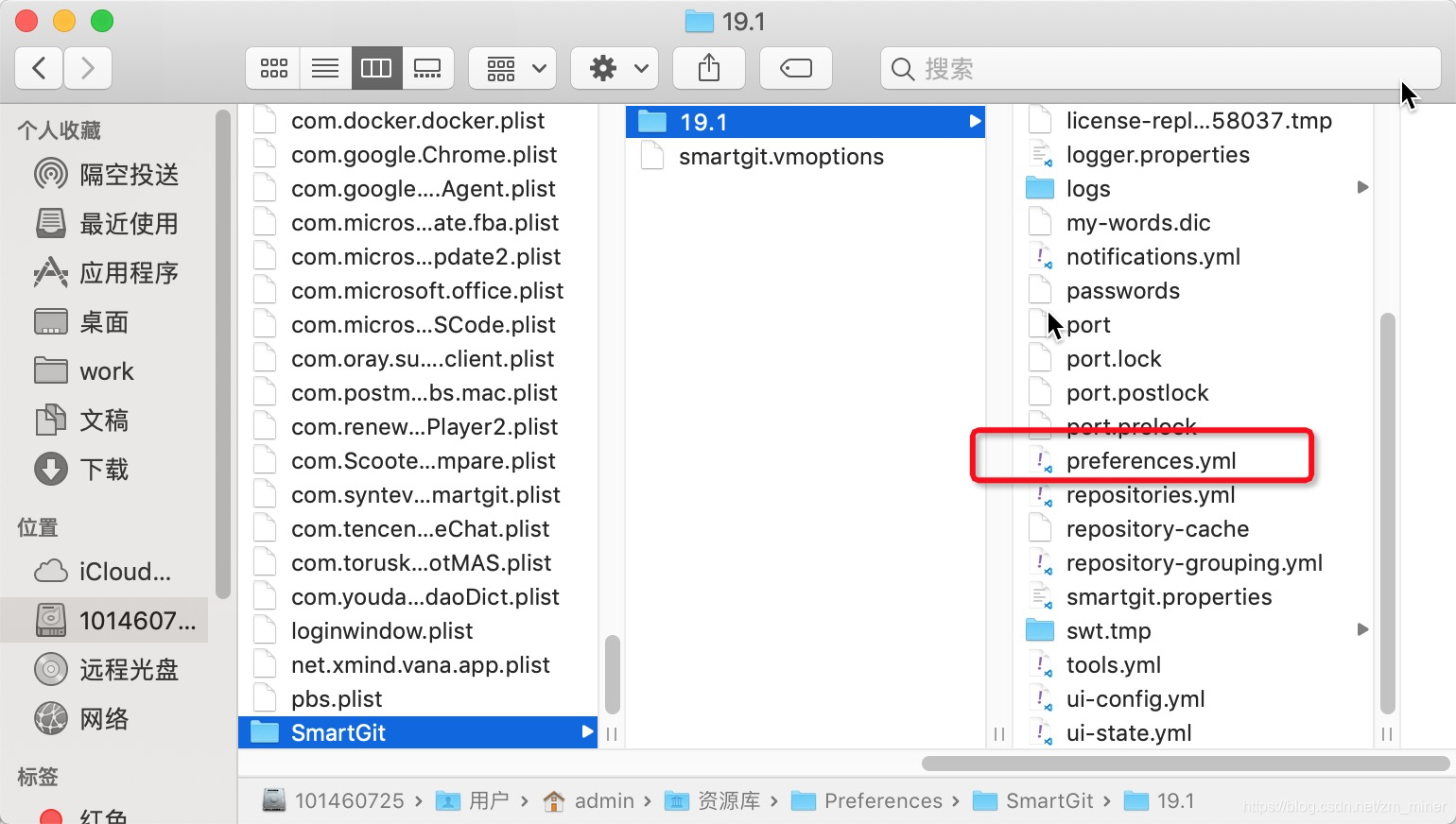
Task: Click admin in the path bar
Action: 588,801
